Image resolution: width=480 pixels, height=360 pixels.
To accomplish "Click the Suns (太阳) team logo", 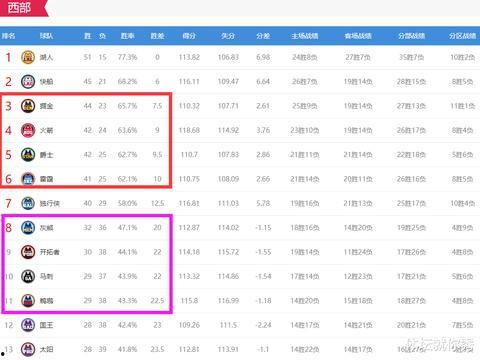I will point(28,349).
